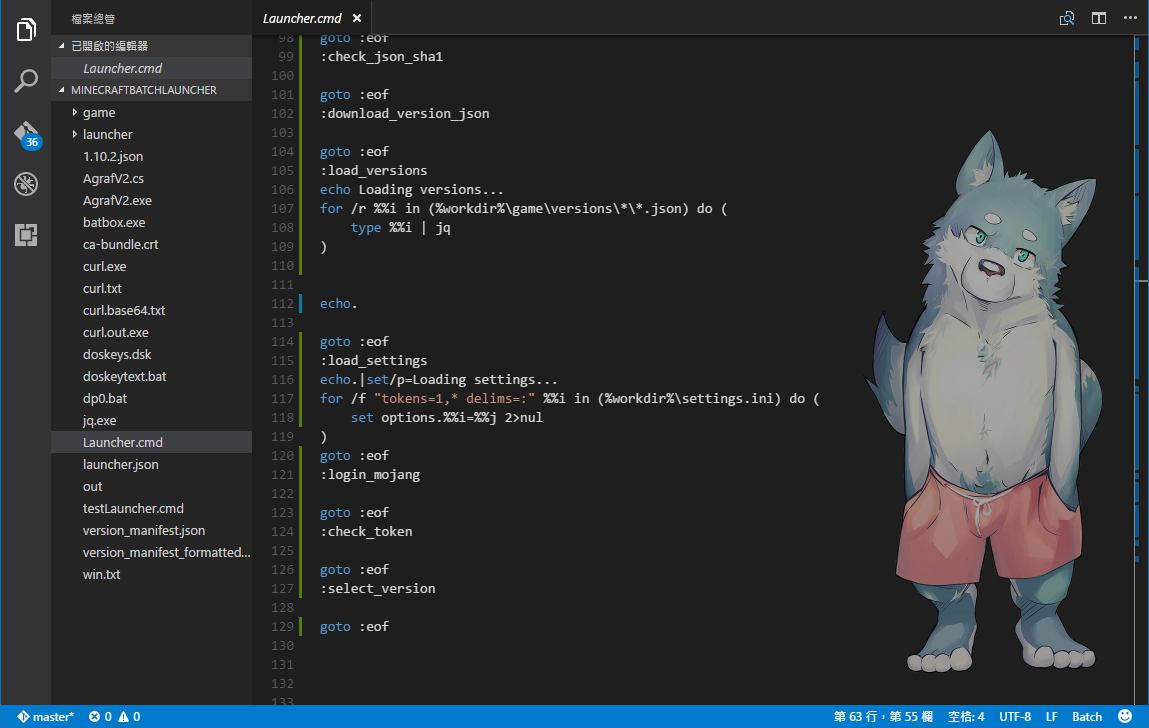Click the line and column indicator

[x=883, y=716]
